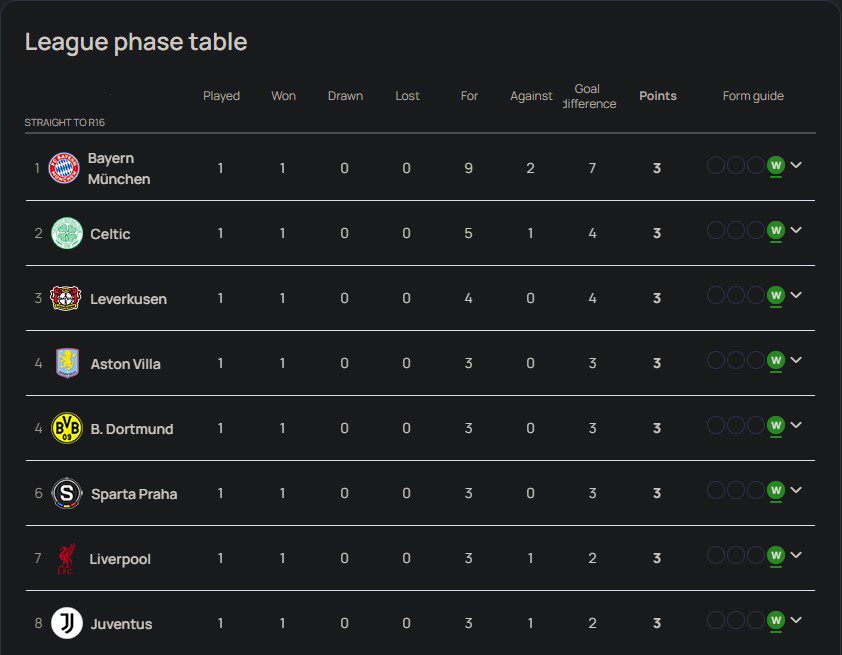
Task: Click the Form guide column header
Action: (753, 96)
